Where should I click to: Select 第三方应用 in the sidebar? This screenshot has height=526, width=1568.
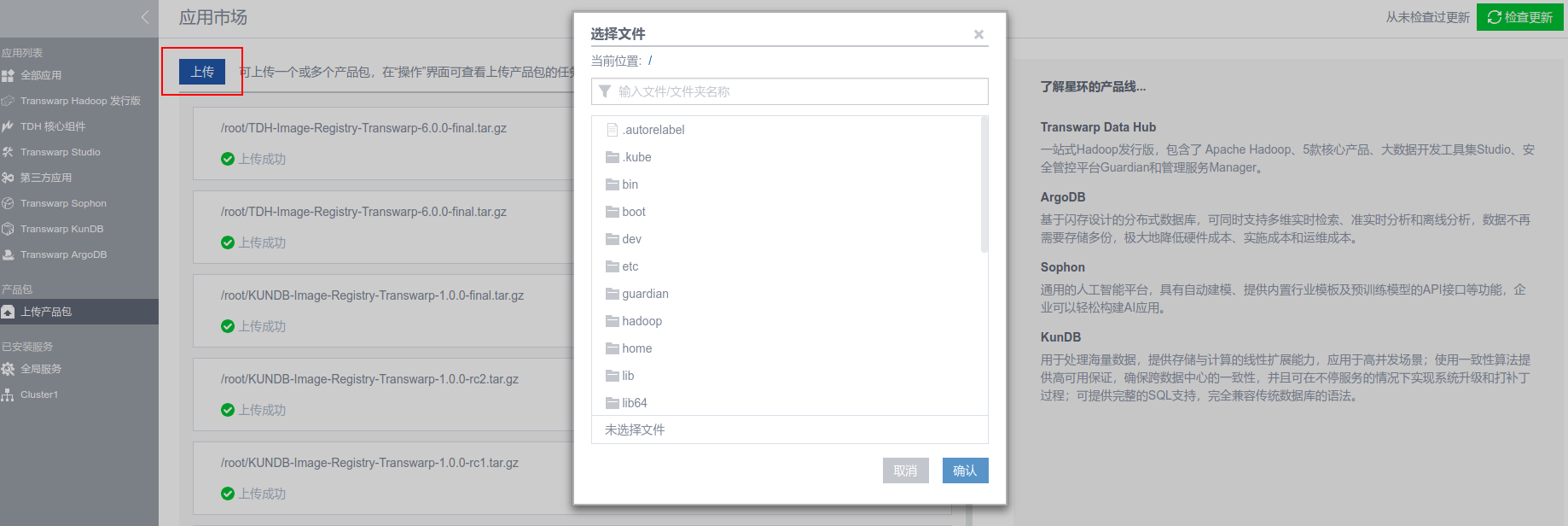[46, 178]
